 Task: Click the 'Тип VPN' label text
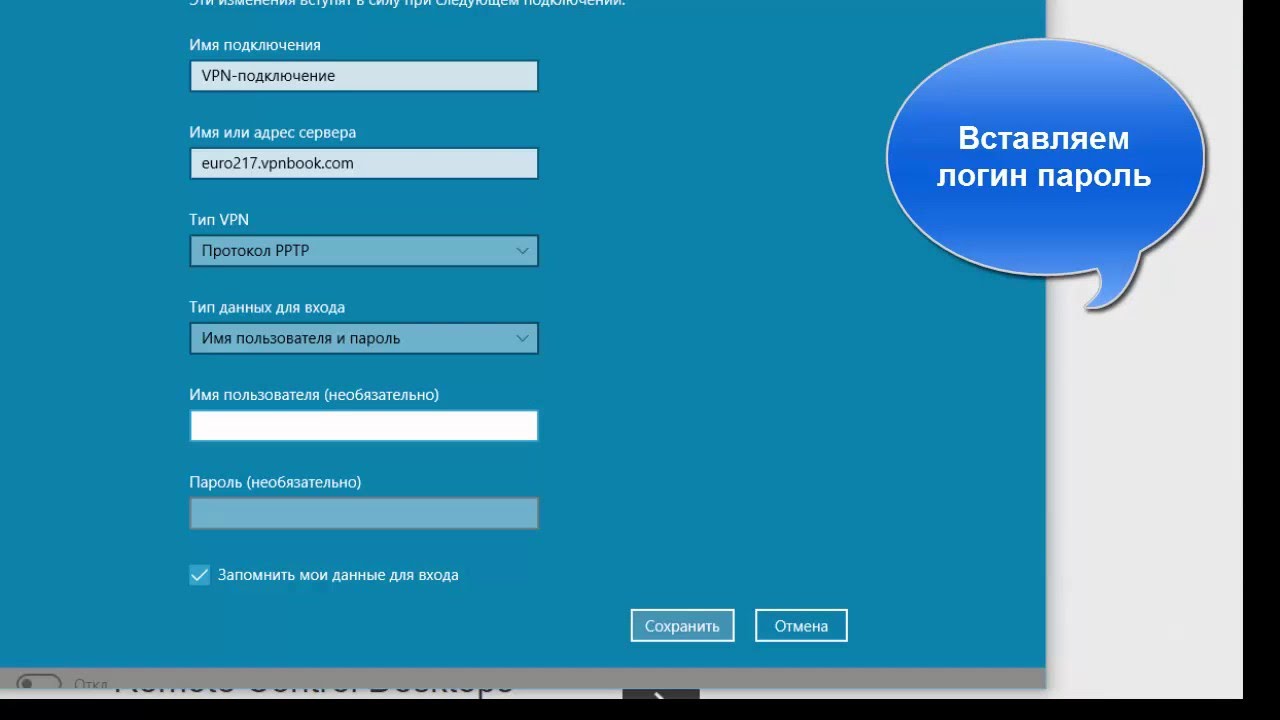[x=219, y=219]
